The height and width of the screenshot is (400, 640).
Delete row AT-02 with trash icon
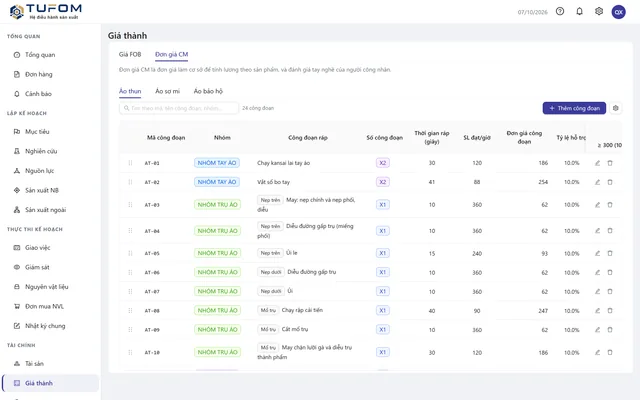tap(610, 182)
